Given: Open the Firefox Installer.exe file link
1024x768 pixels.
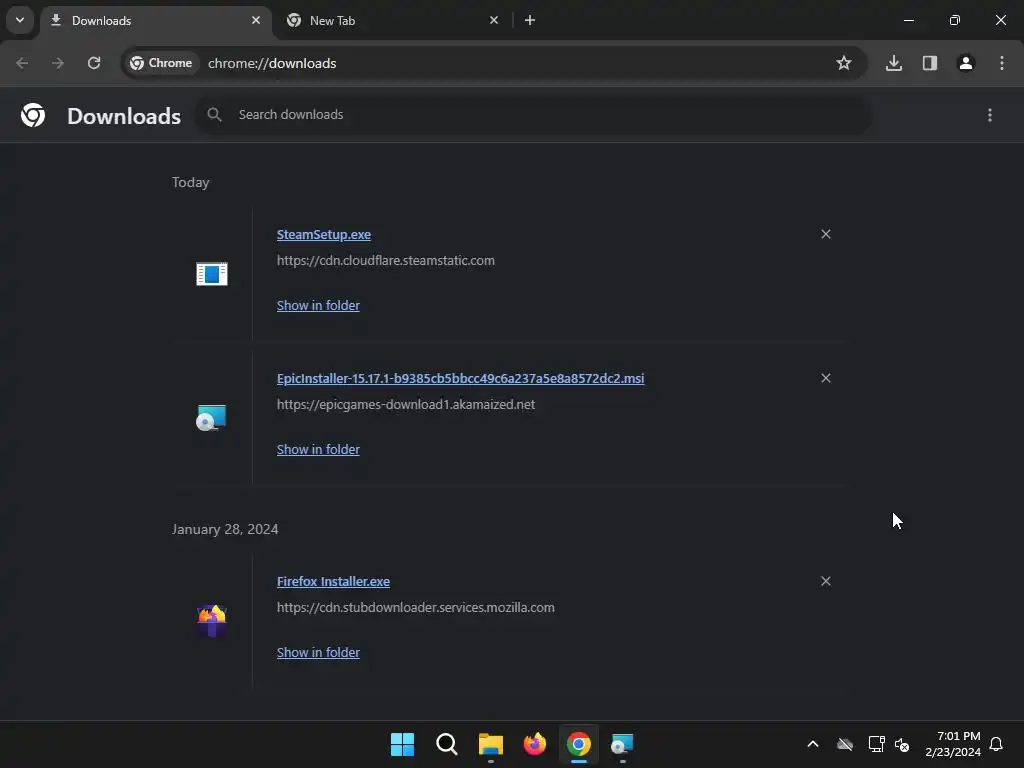Looking at the screenshot, I should 333,581.
